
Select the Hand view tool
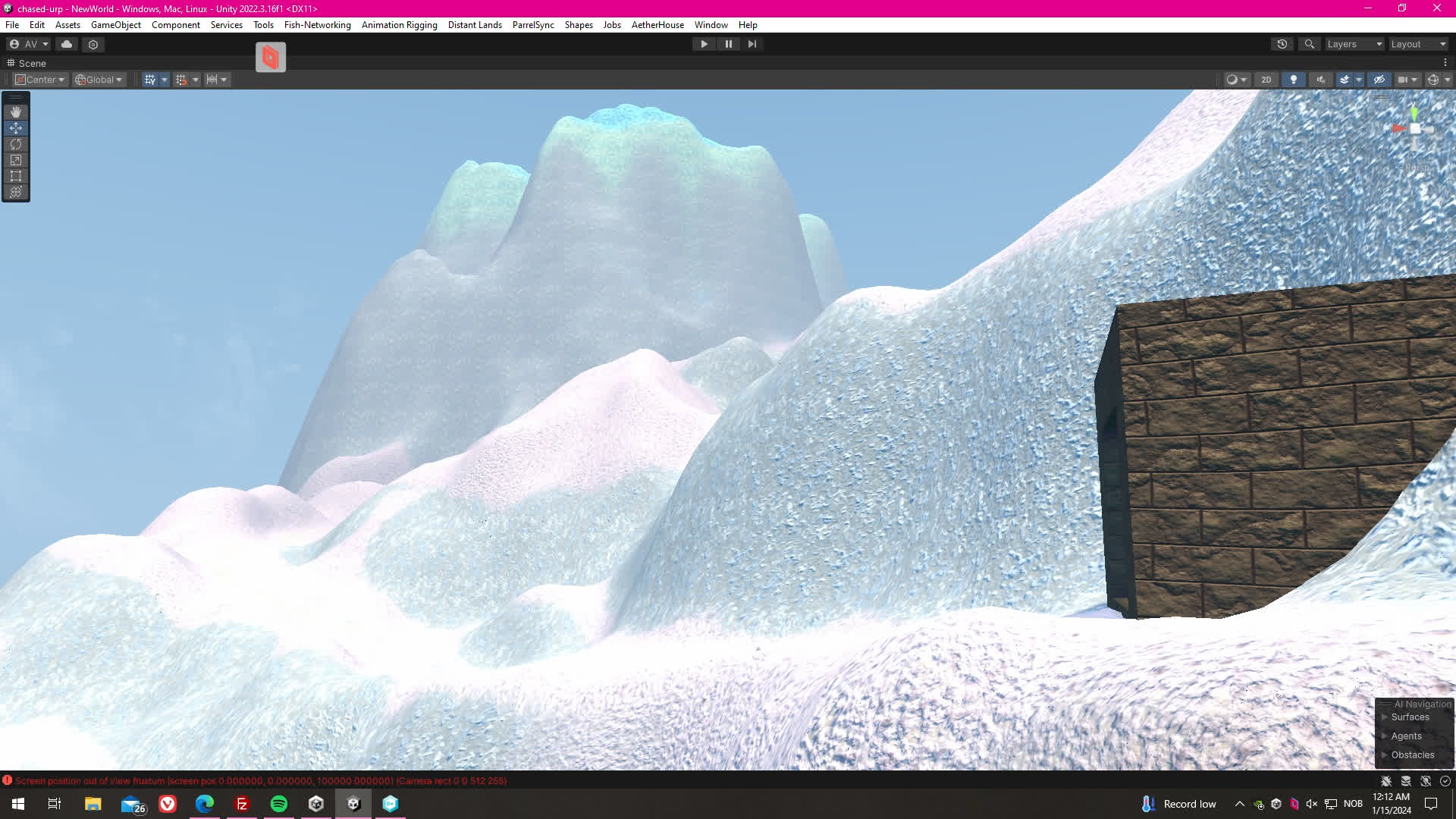[x=16, y=111]
